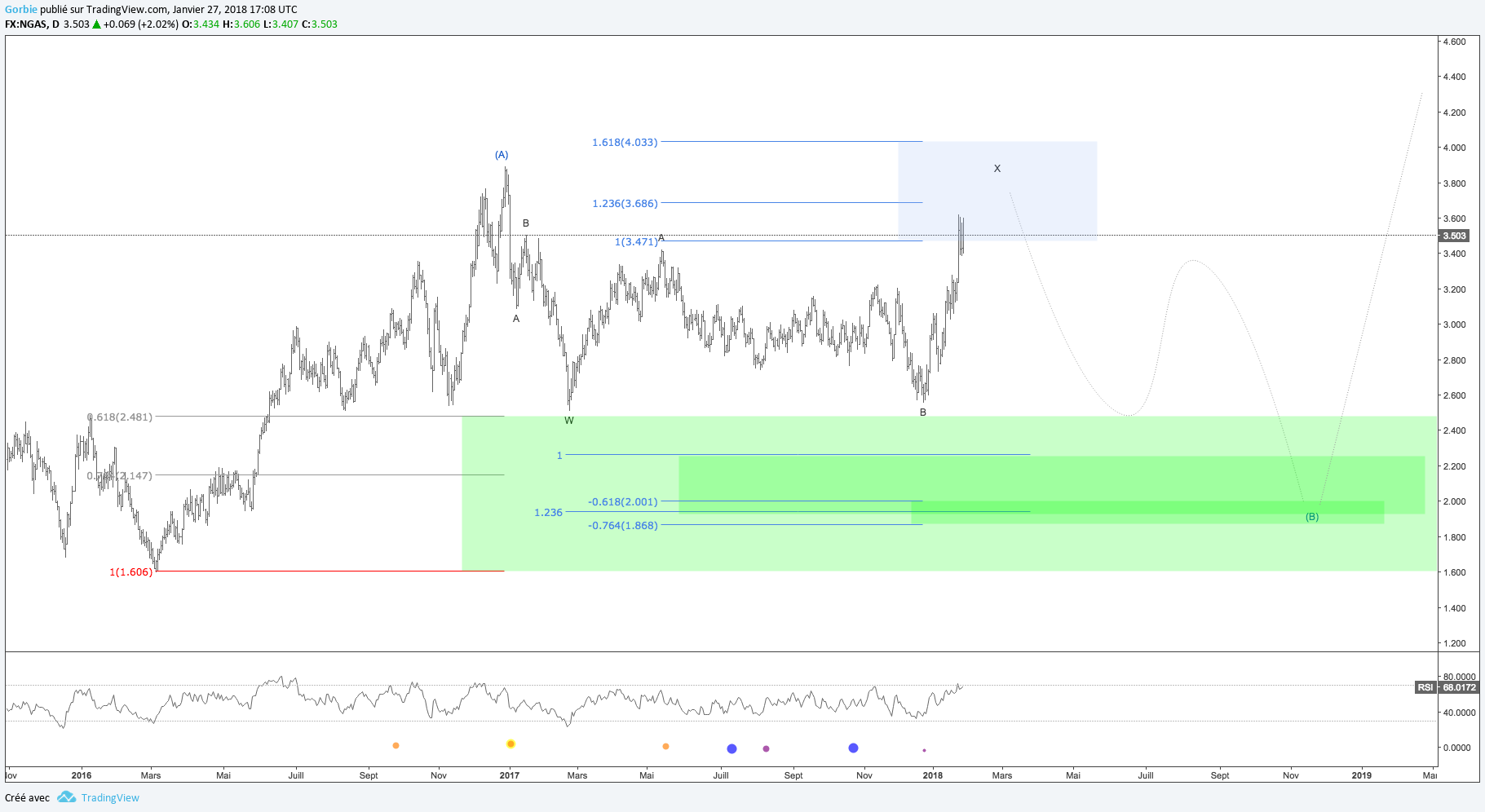Click the 1.236 blue level label
1485x812 pixels.
pos(548,513)
